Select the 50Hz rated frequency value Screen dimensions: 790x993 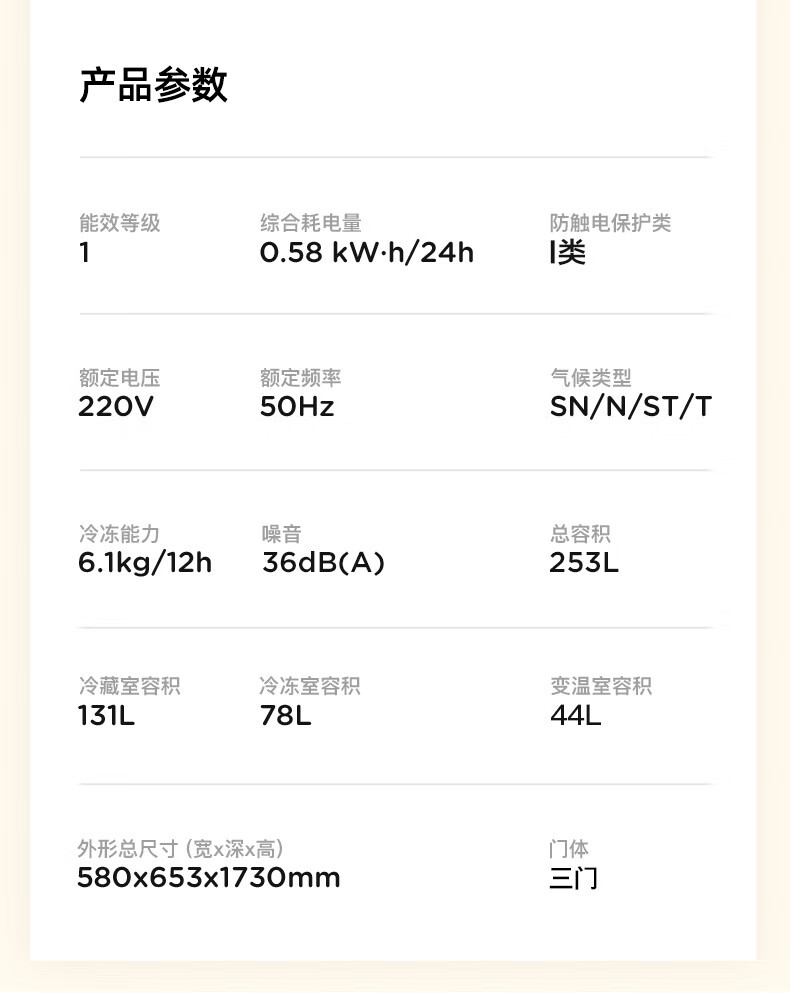(297, 407)
